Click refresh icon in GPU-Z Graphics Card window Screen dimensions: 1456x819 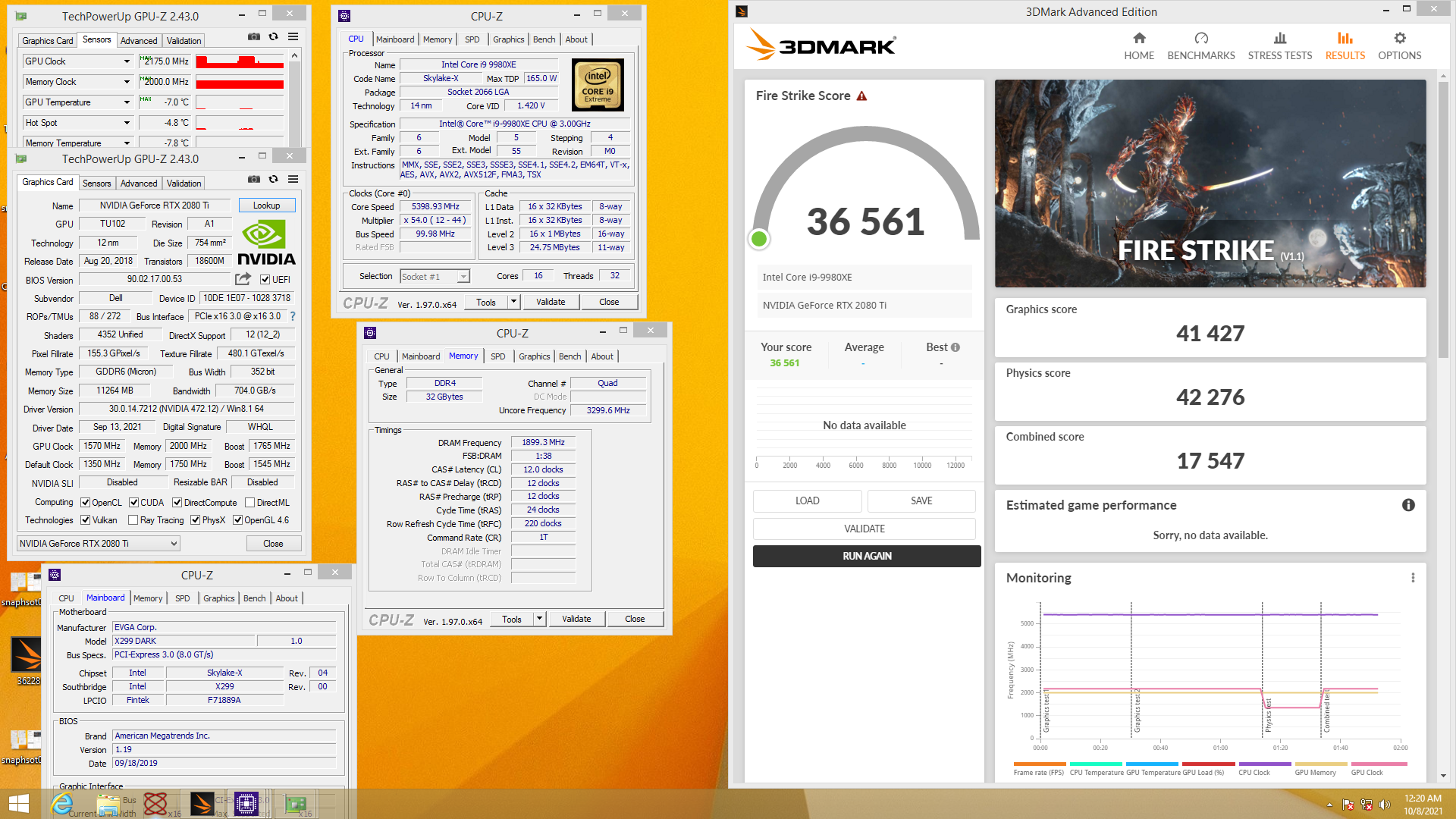[x=274, y=179]
